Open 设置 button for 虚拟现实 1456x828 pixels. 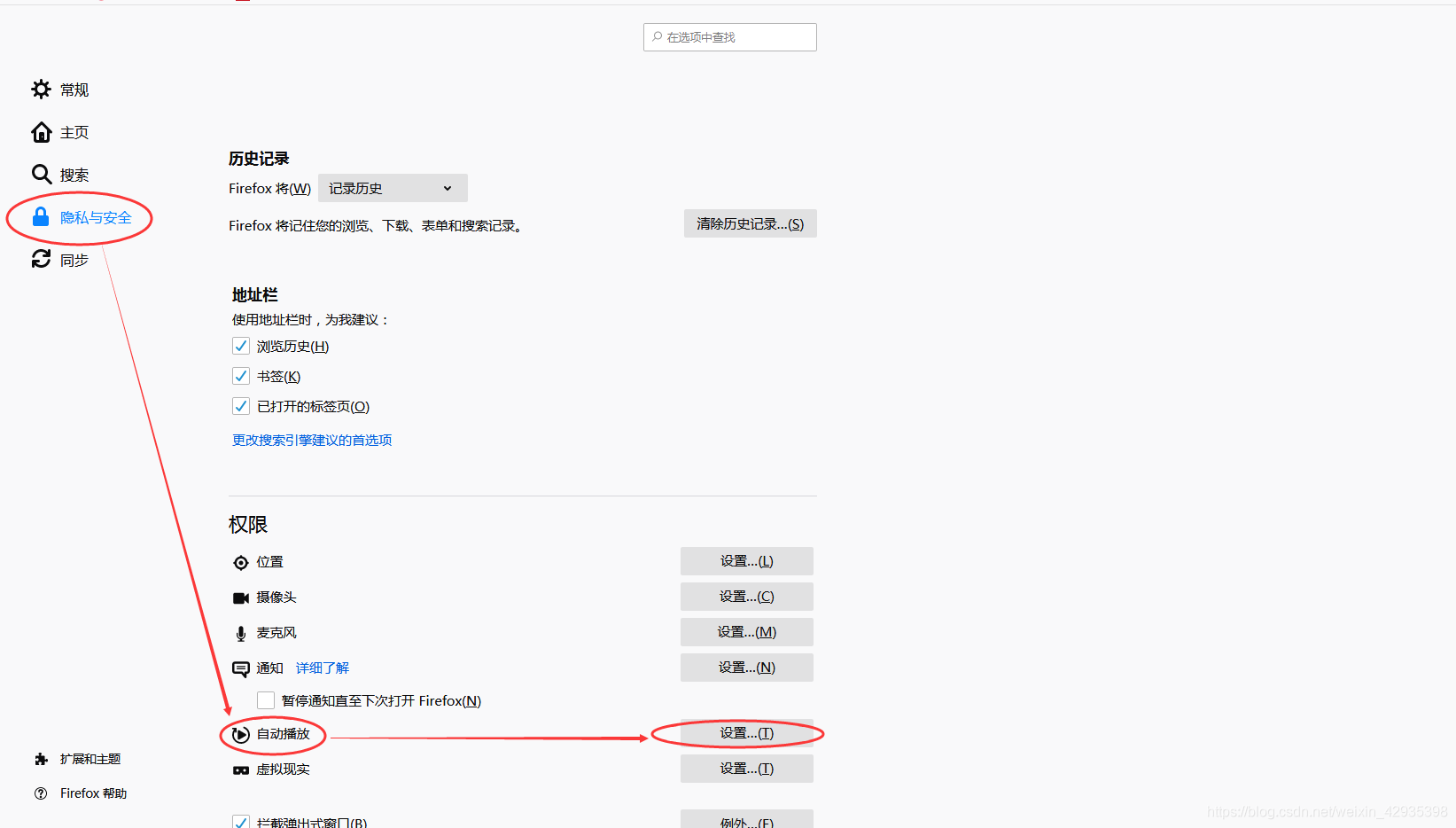tap(747, 769)
